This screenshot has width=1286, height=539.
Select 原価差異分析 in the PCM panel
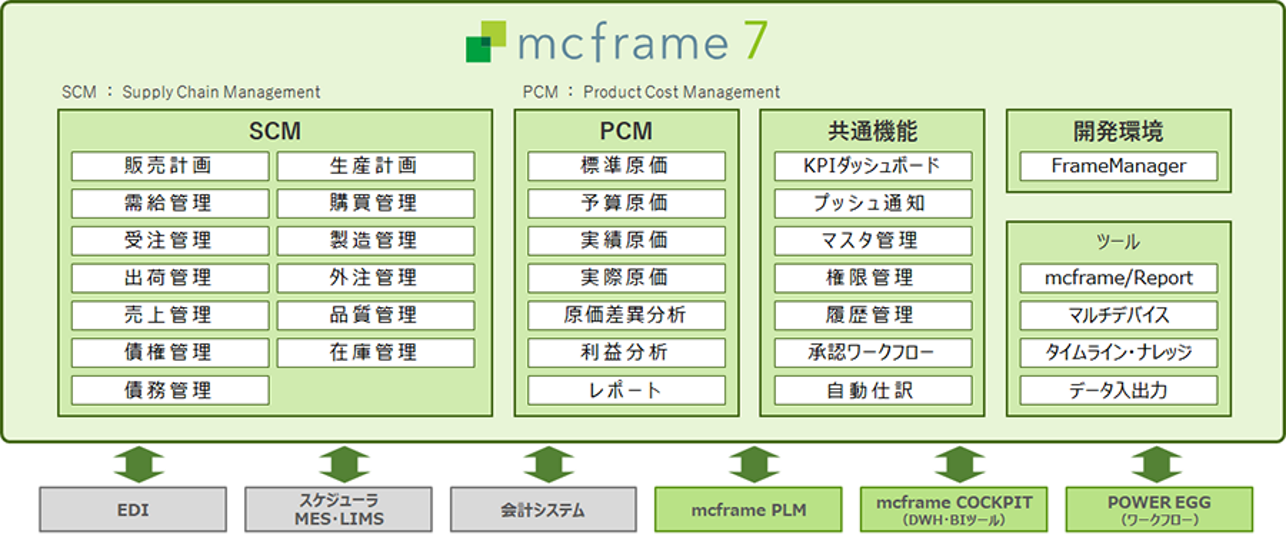point(625,315)
